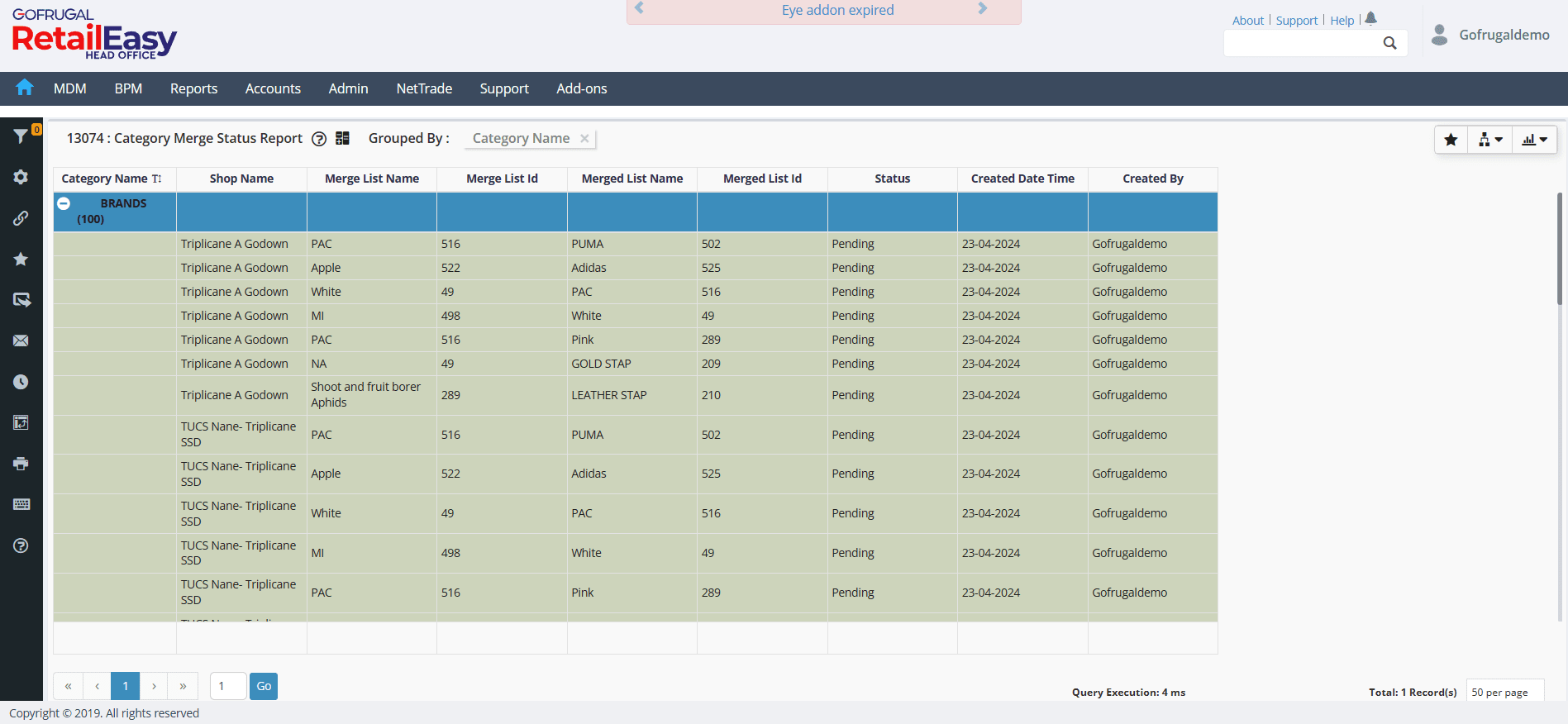Click the home icon in navigation bar

(25, 88)
